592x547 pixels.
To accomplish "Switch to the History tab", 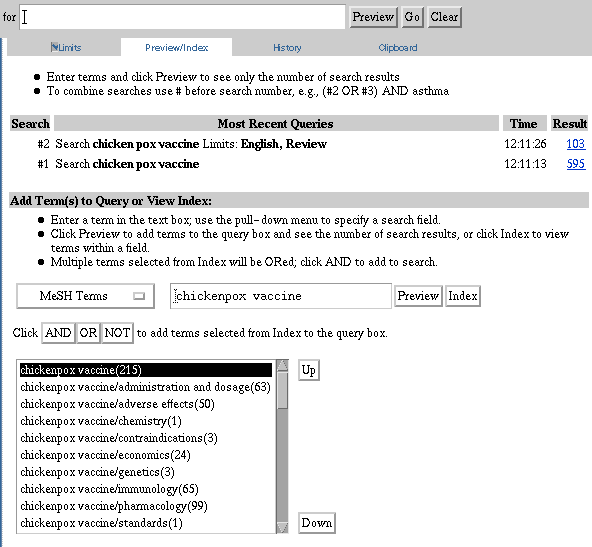I will 287,48.
